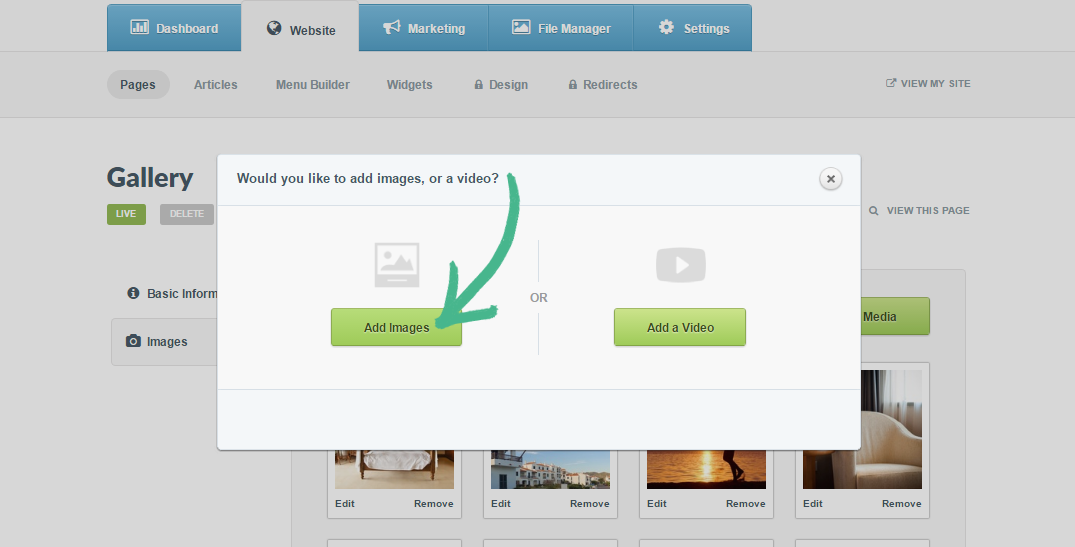Click the View My Site link
The image size is (1075, 547).
coord(928,84)
